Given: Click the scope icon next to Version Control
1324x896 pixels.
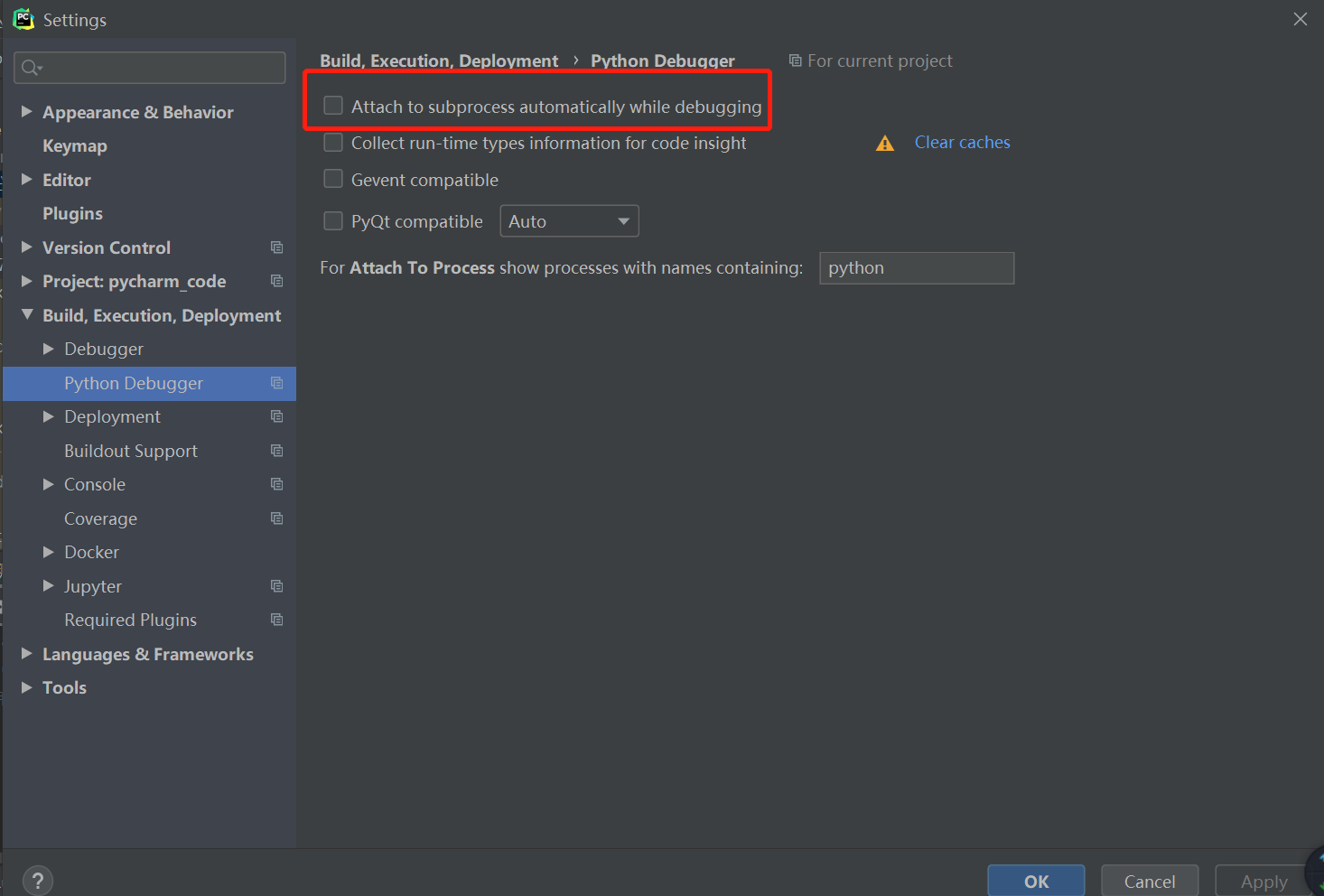Looking at the screenshot, I should click(276, 247).
